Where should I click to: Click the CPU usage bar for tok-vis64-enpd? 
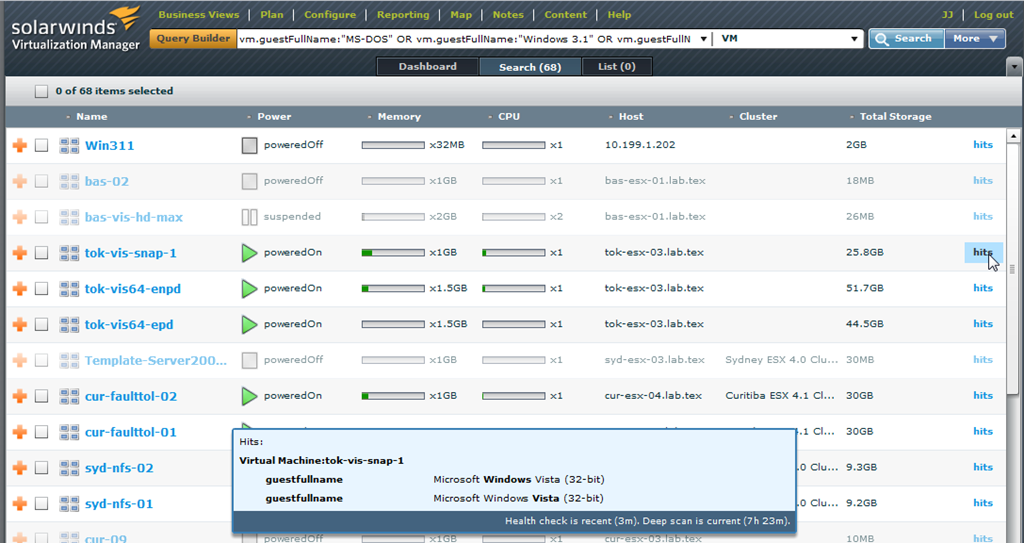(x=513, y=289)
